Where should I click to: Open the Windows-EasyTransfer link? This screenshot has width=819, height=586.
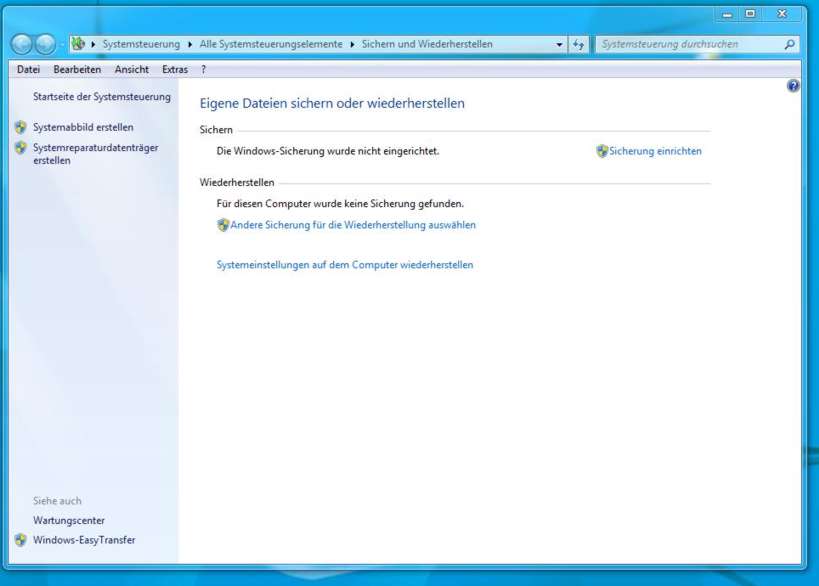[x=84, y=540]
